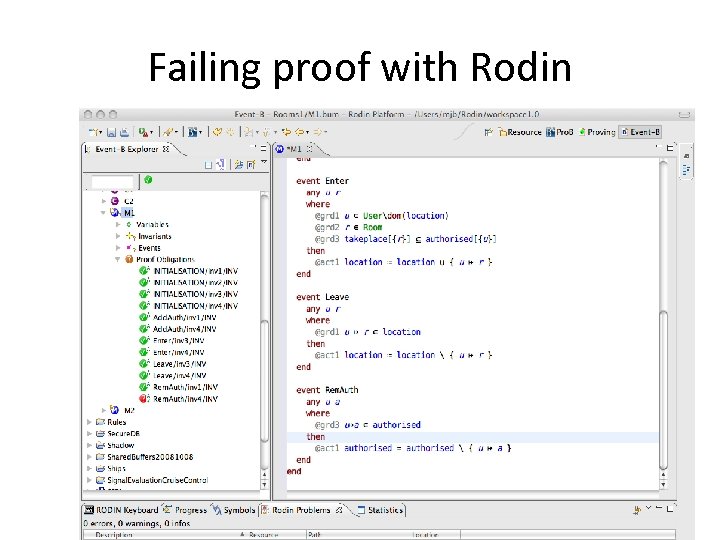The height and width of the screenshot is (540, 720).
Task: Click the Proof Obligations folder icon
Action: [x=129, y=259]
